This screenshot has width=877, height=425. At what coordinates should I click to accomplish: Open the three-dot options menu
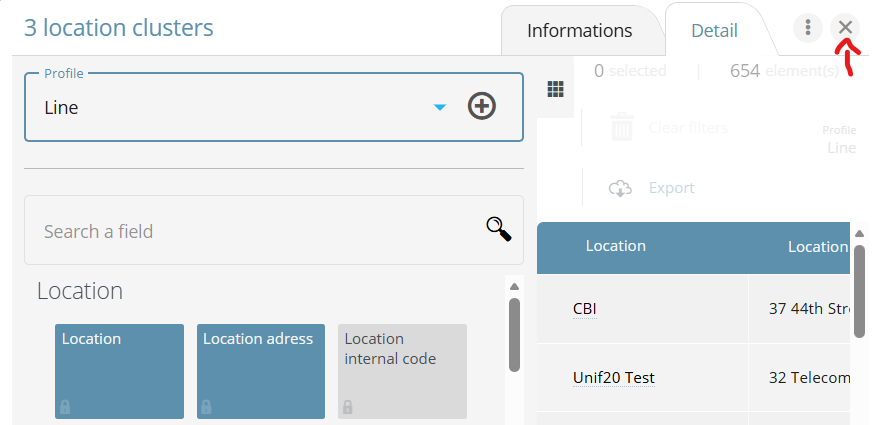click(808, 28)
